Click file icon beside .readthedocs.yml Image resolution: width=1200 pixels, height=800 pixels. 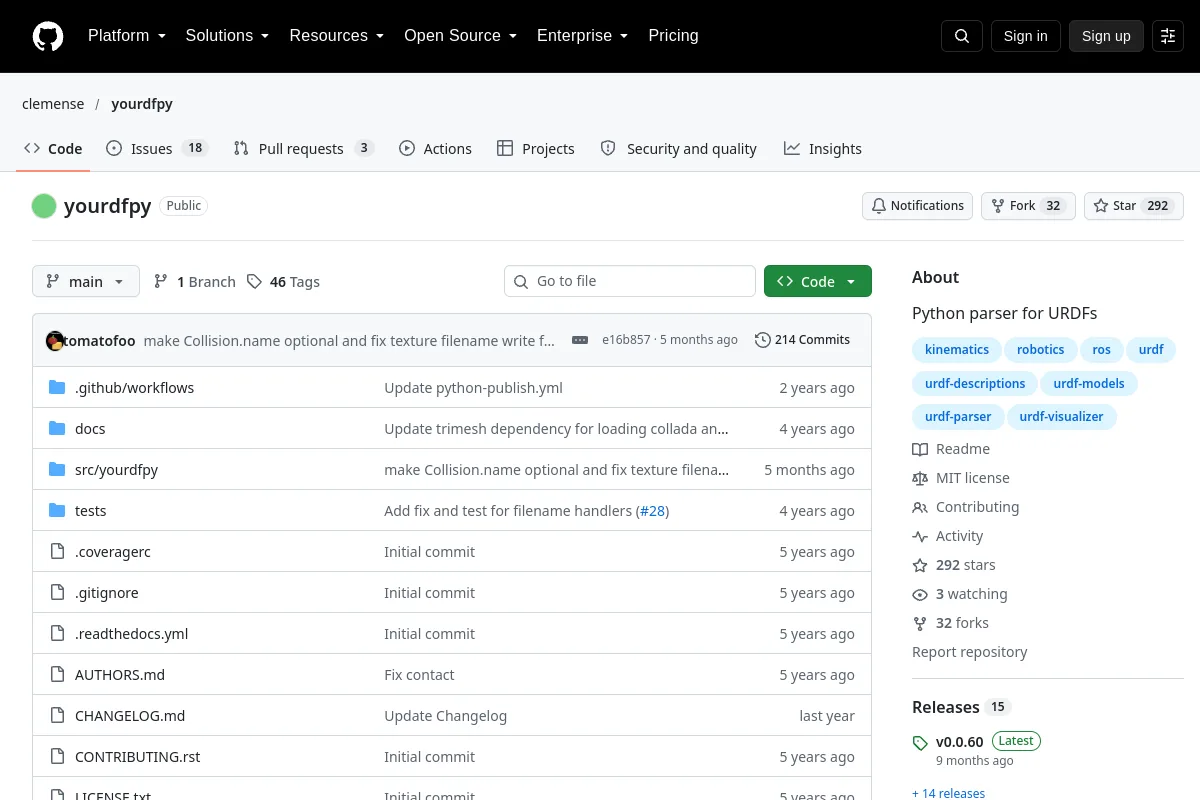click(57, 633)
